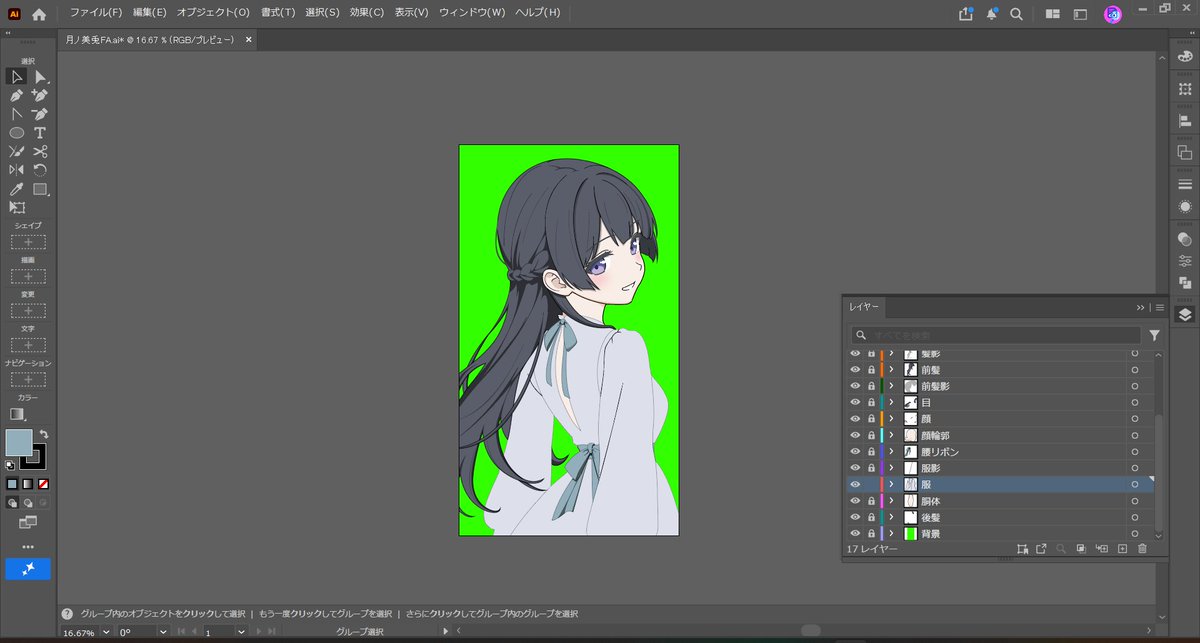1200x643 pixels.
Task: Select the Type tool
Action: pyautogui.click(x=40, y=132)
